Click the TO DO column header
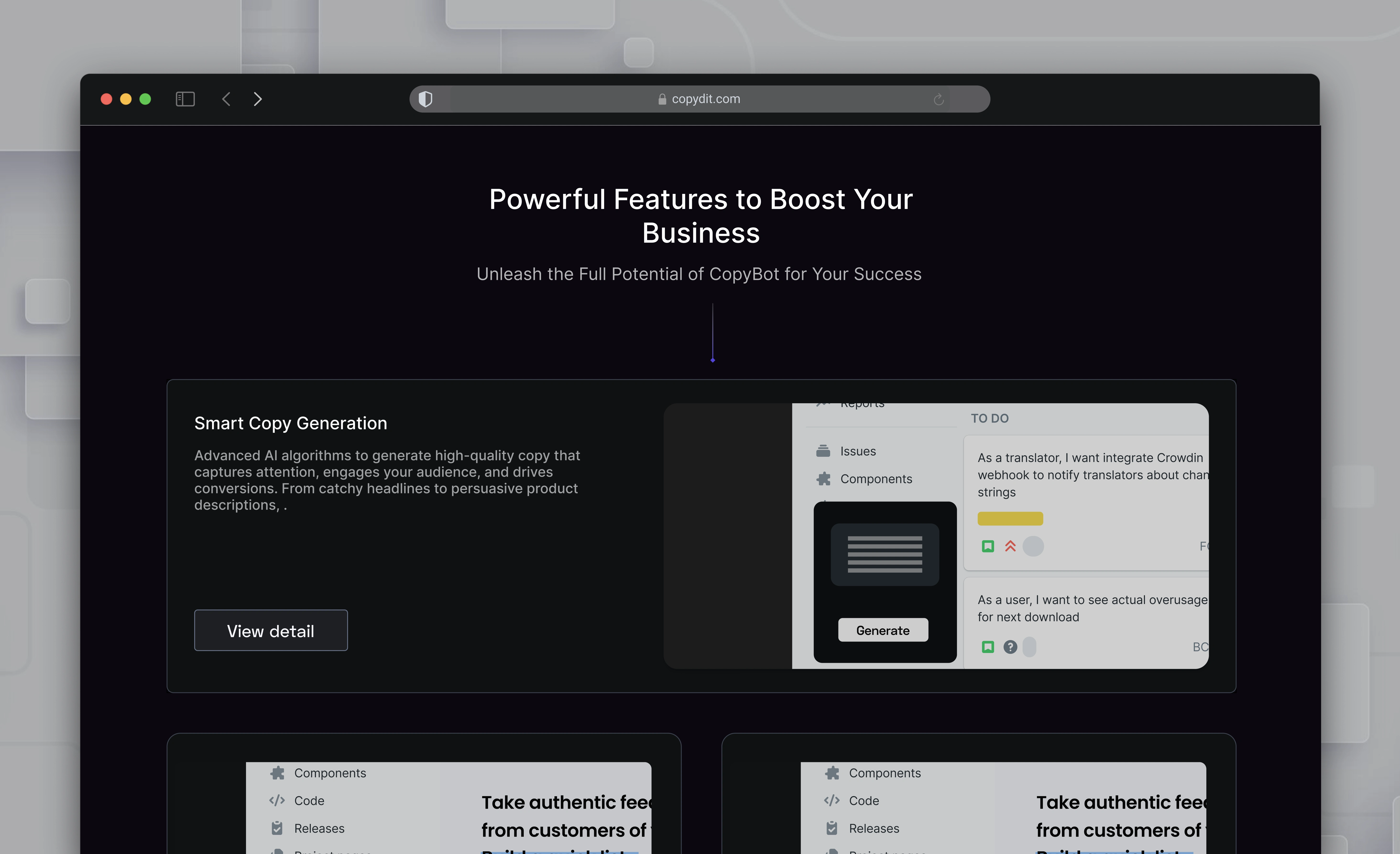 coord(989,418)
